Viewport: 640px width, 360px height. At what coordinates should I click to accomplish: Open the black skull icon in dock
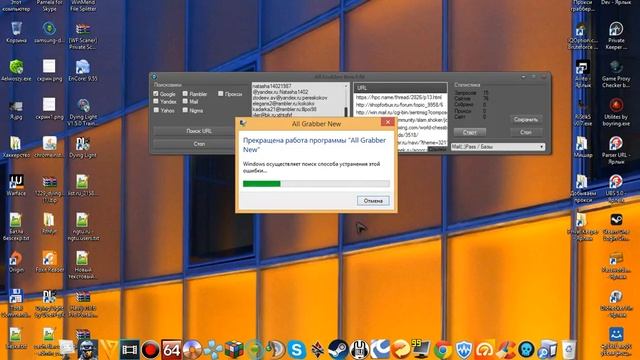526,350
